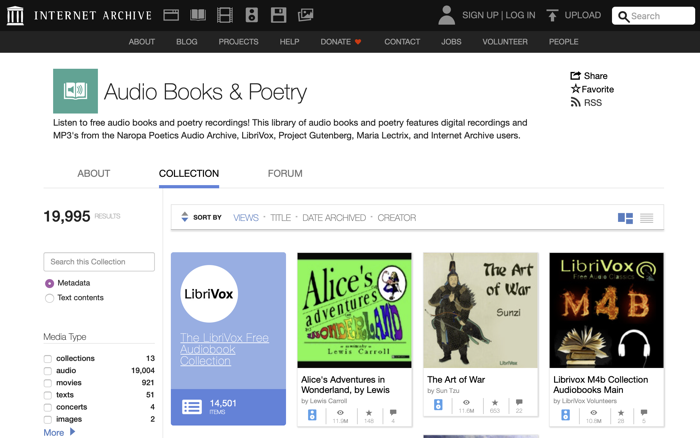The width and height of the screenshot is (700, 438).
Task: Click the items list icon on LibriVox card
Action: point(192,407)
